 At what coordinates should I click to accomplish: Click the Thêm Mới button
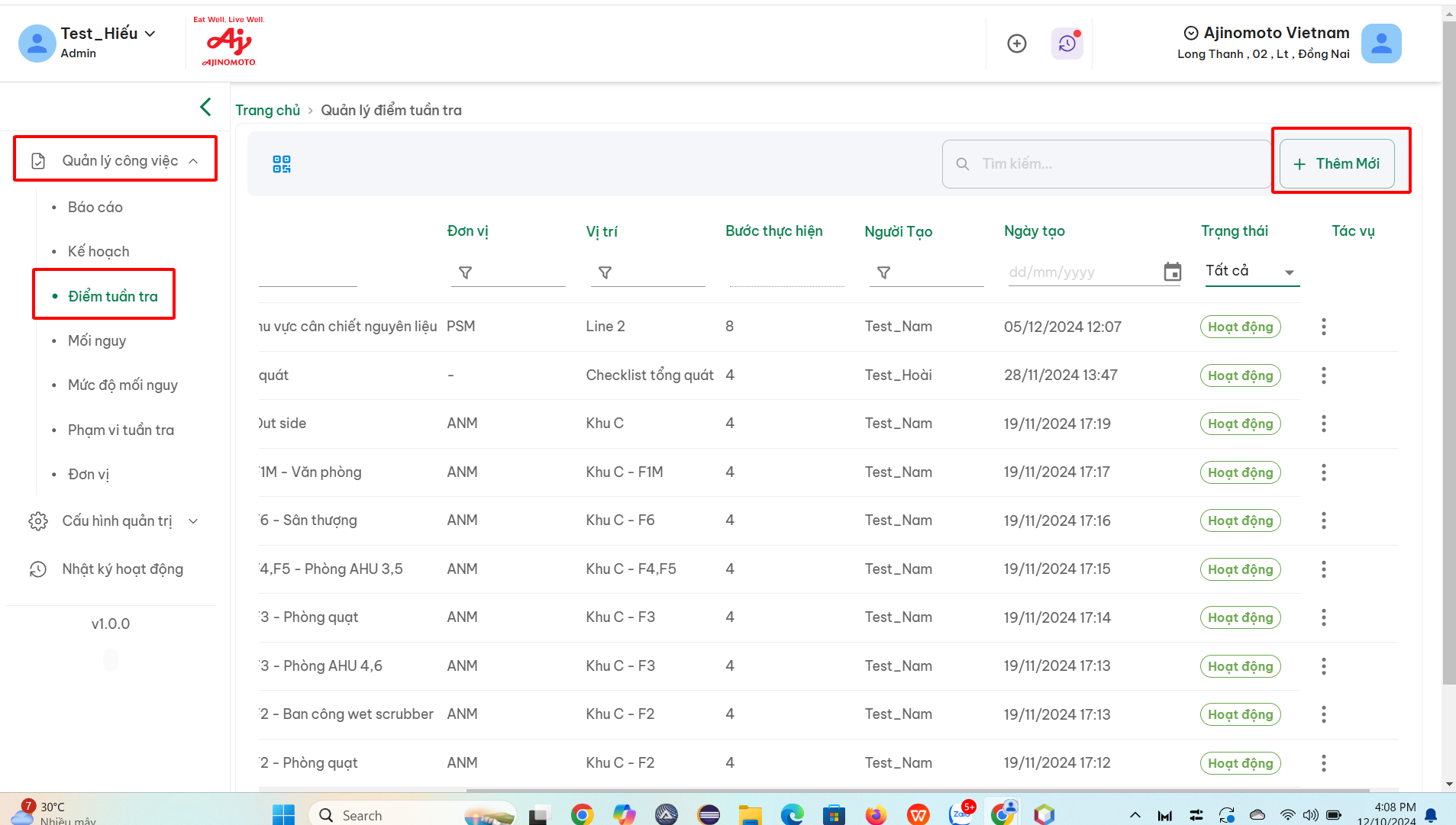1337,163
